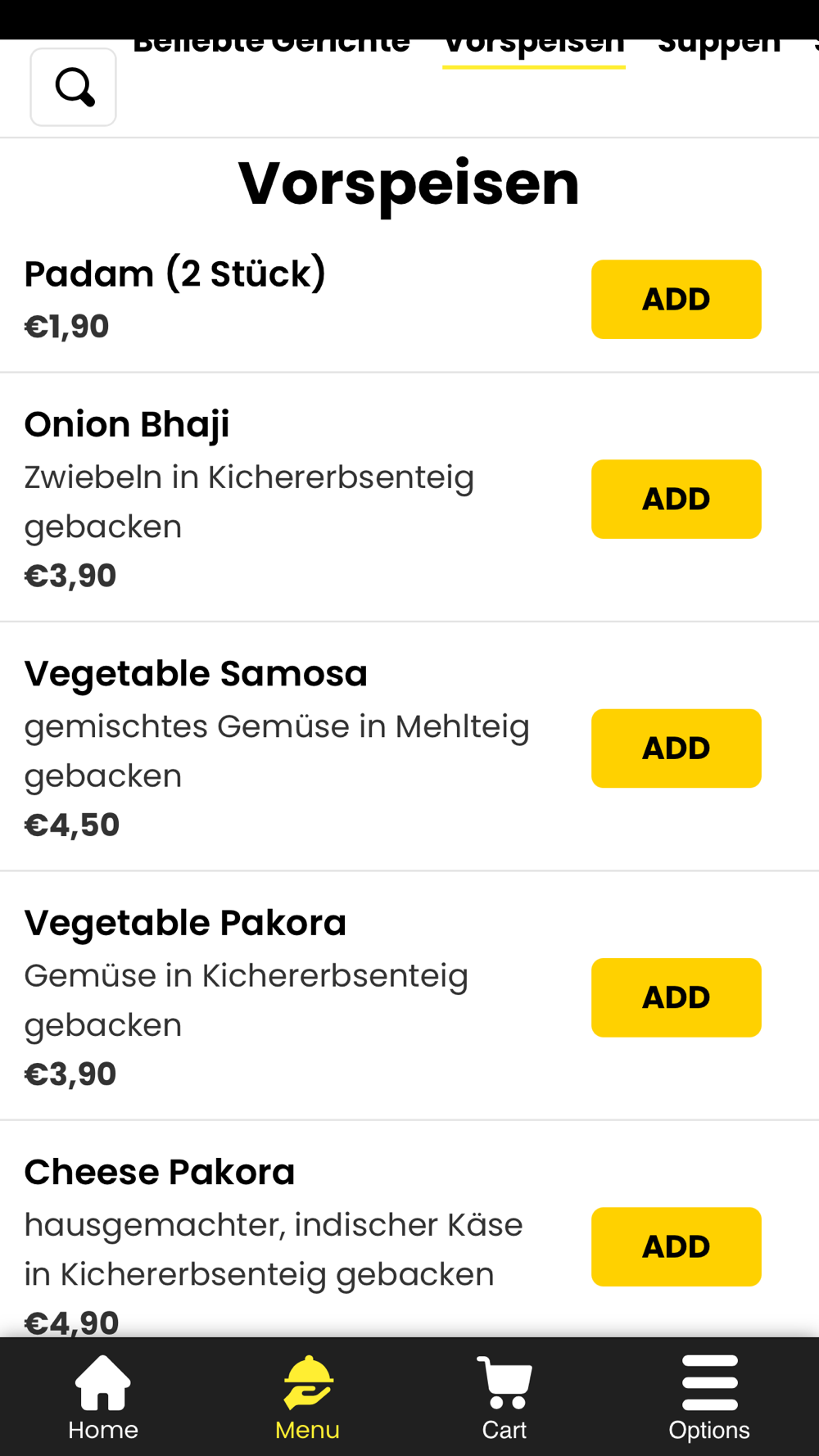This screenshot has height=1456, width=819.
Task: Open the Padam (2 Stück) item title
Action: pyautogui.click(x=175, y=274)
